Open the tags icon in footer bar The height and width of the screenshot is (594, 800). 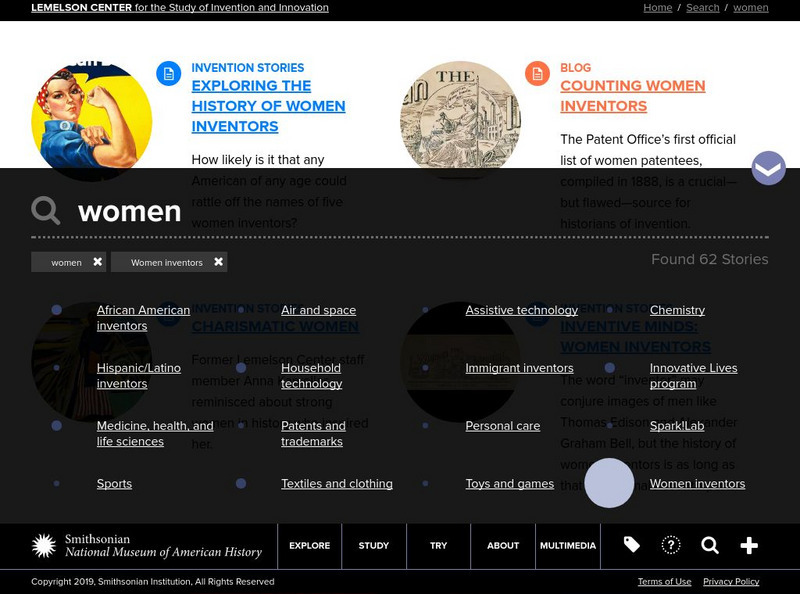[632, 545]
